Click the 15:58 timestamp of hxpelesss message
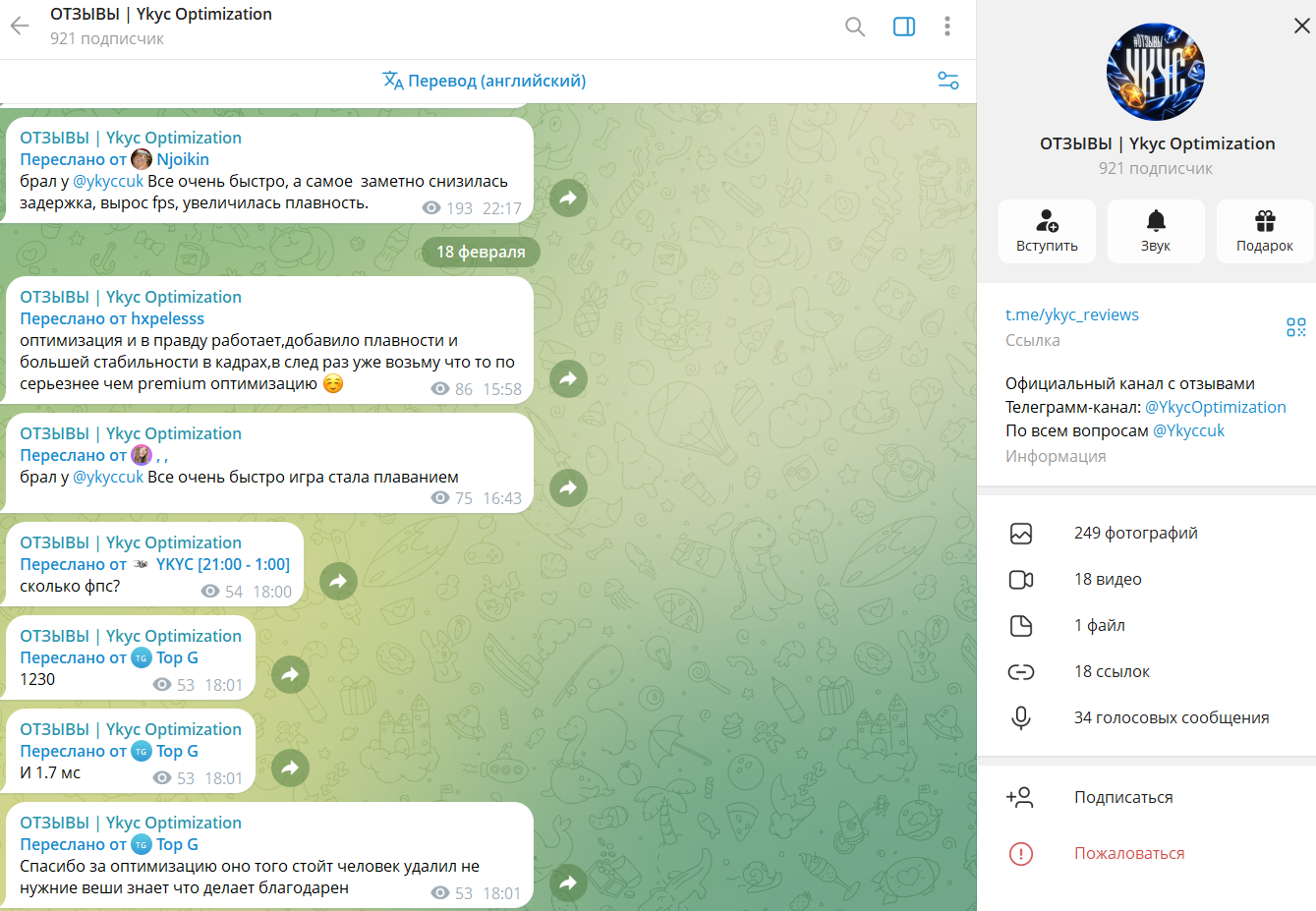Screen dimensions: 1316x911 (502, 389)
